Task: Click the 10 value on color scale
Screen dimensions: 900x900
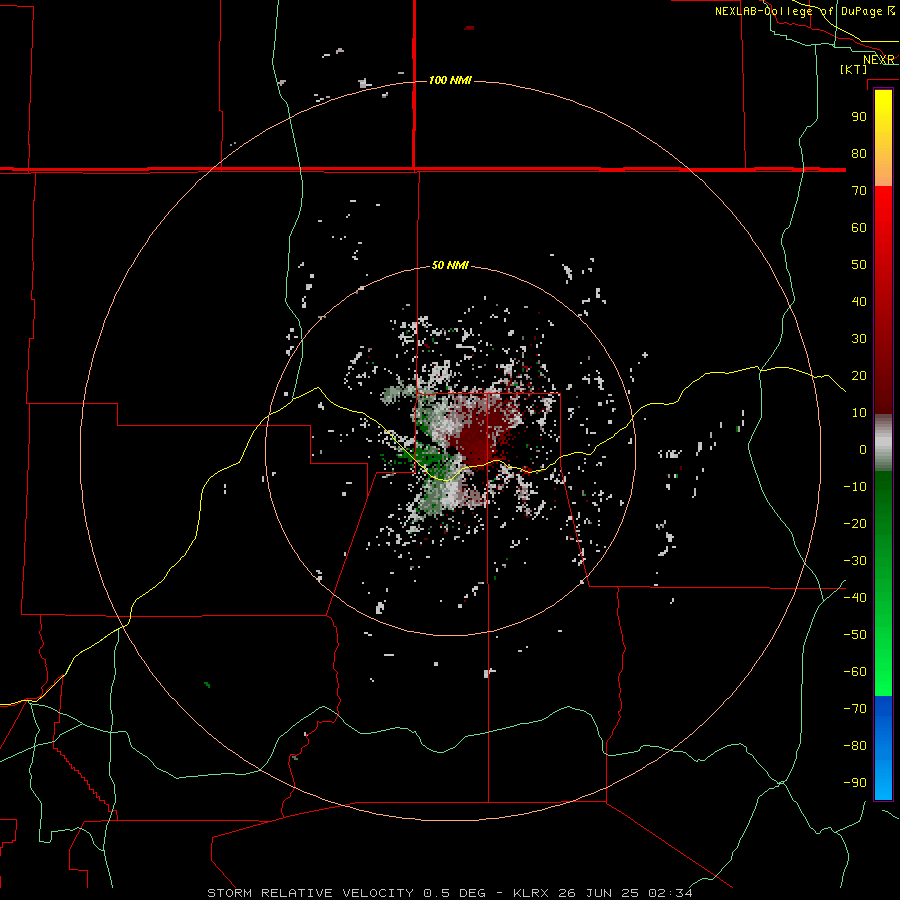Action: click(859, 413)
